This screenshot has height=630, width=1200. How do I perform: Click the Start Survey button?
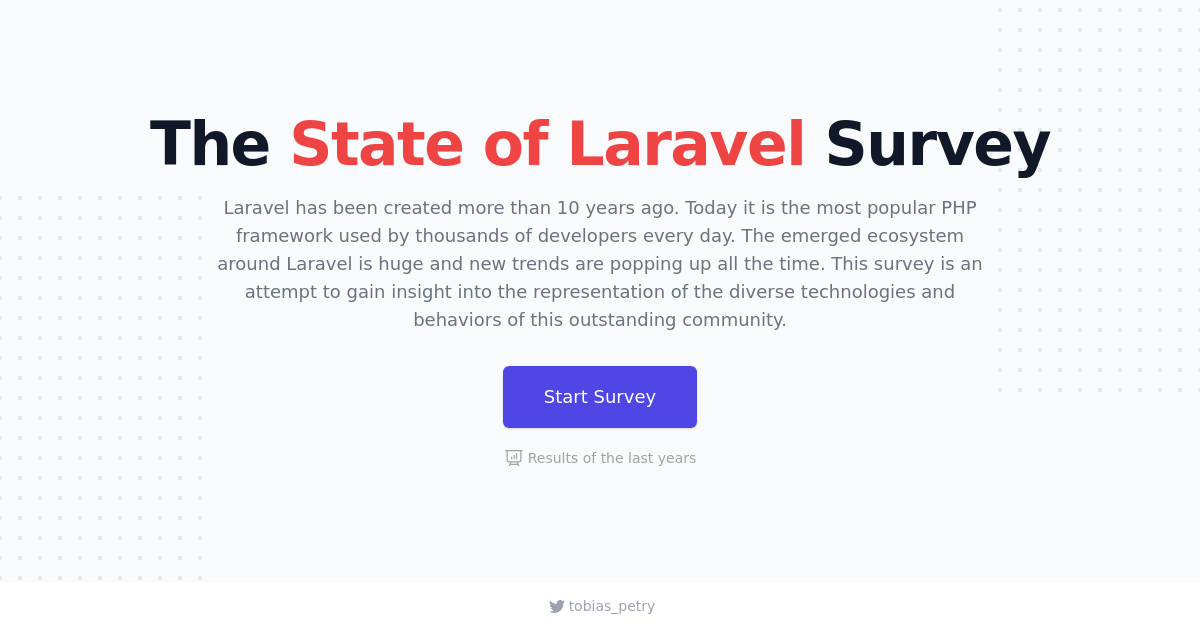[600, 397]
